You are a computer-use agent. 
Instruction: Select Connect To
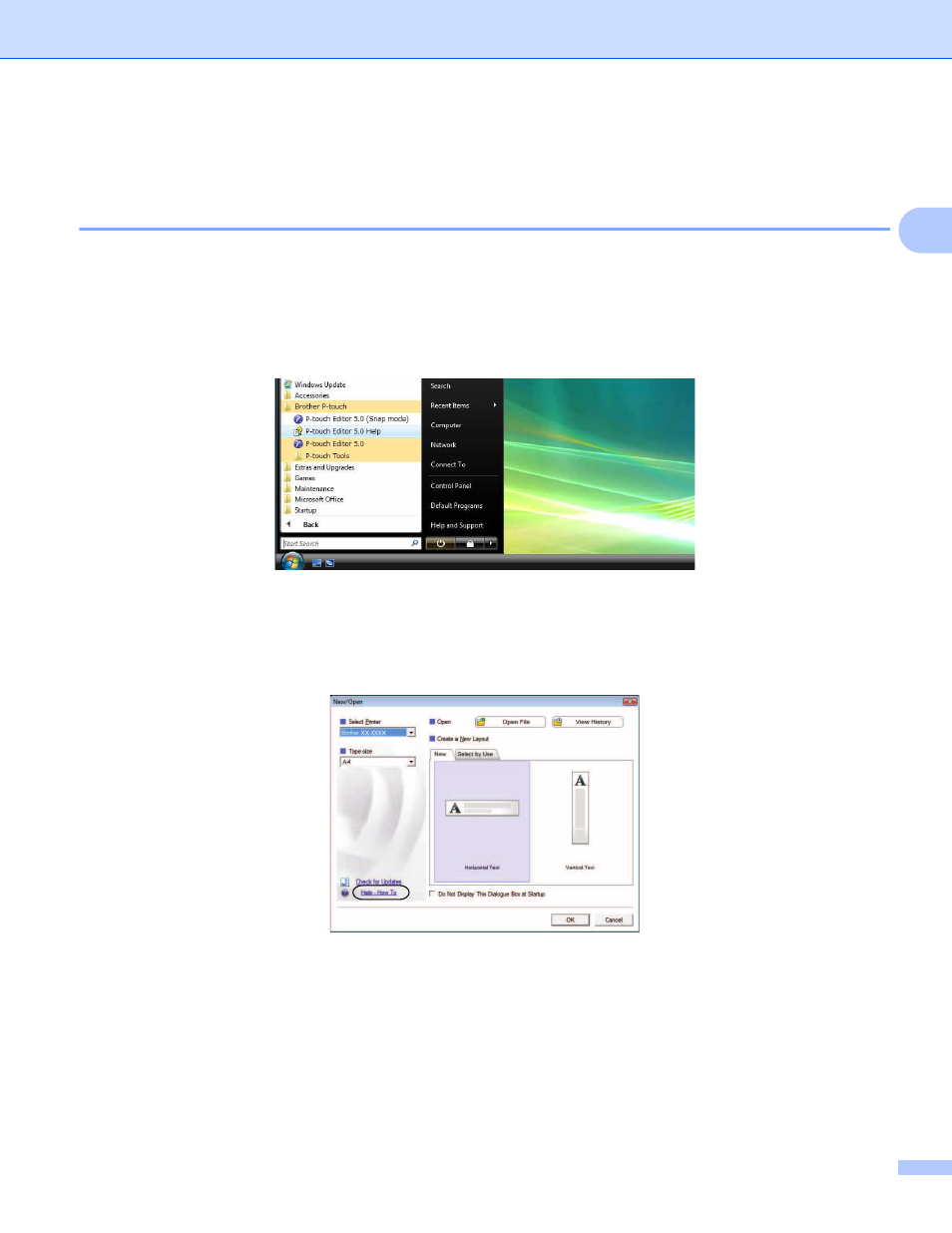point(448,464)
